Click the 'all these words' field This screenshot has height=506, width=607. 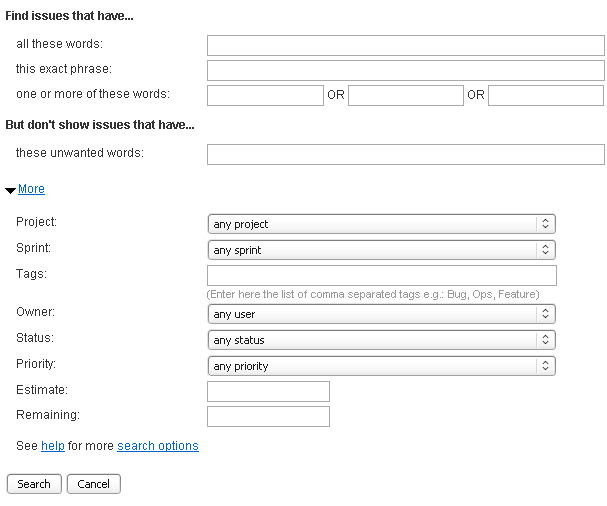click(405, 45)
